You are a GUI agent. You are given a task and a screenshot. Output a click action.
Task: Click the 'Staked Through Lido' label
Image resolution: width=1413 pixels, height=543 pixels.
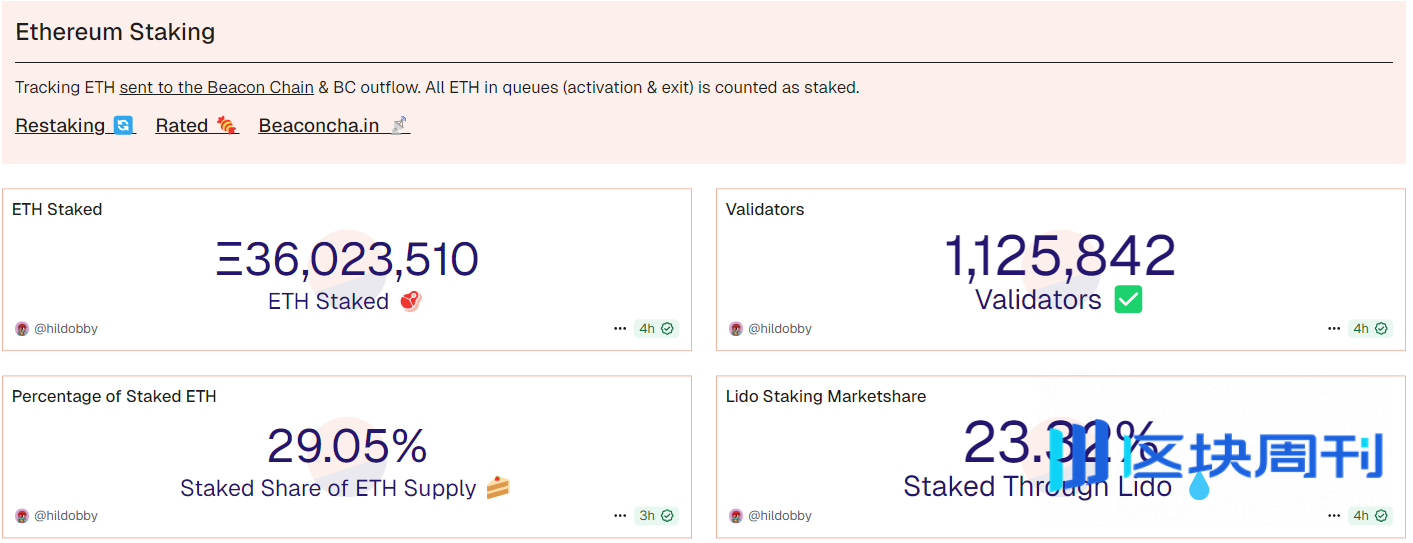pyautogui.click(x=1037, y=486)
